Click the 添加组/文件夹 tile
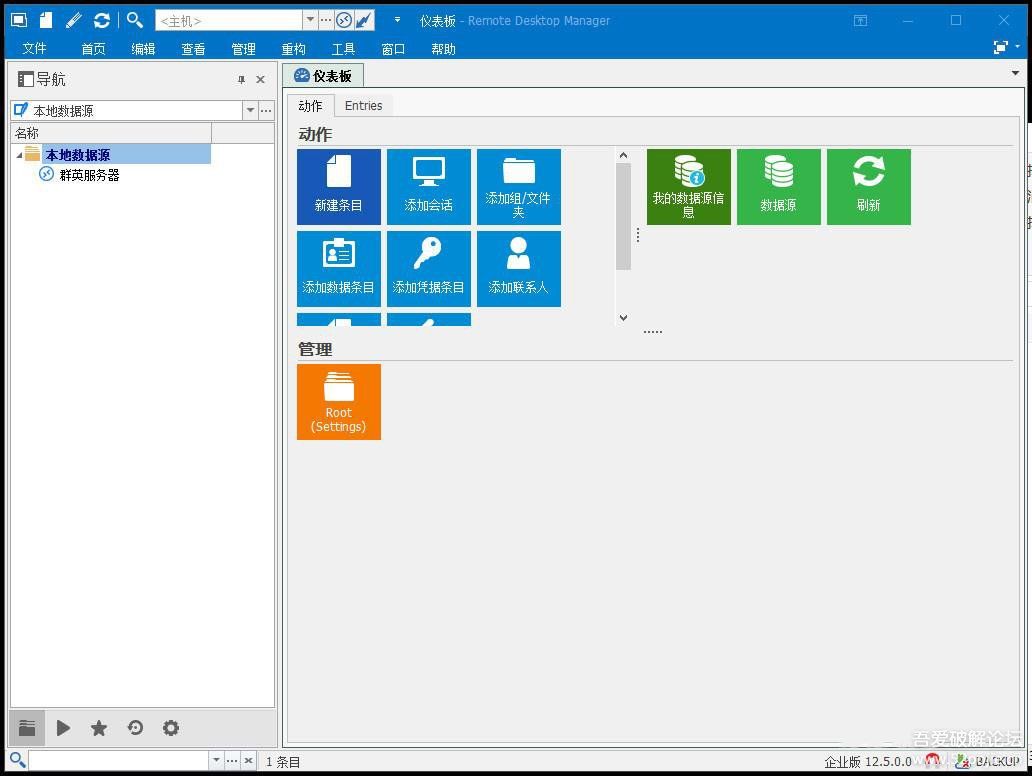The image size is (1032, 776). 518,187
